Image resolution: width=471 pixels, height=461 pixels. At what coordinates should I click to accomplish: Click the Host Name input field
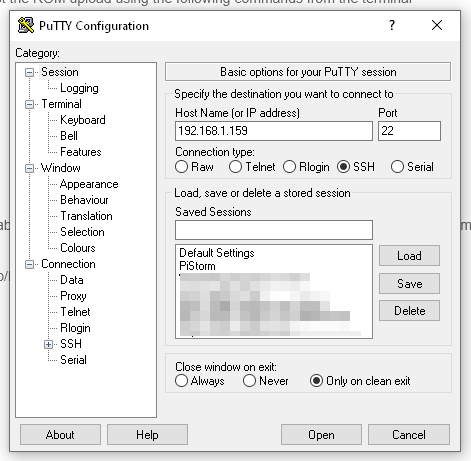click(x=274, y=131)
